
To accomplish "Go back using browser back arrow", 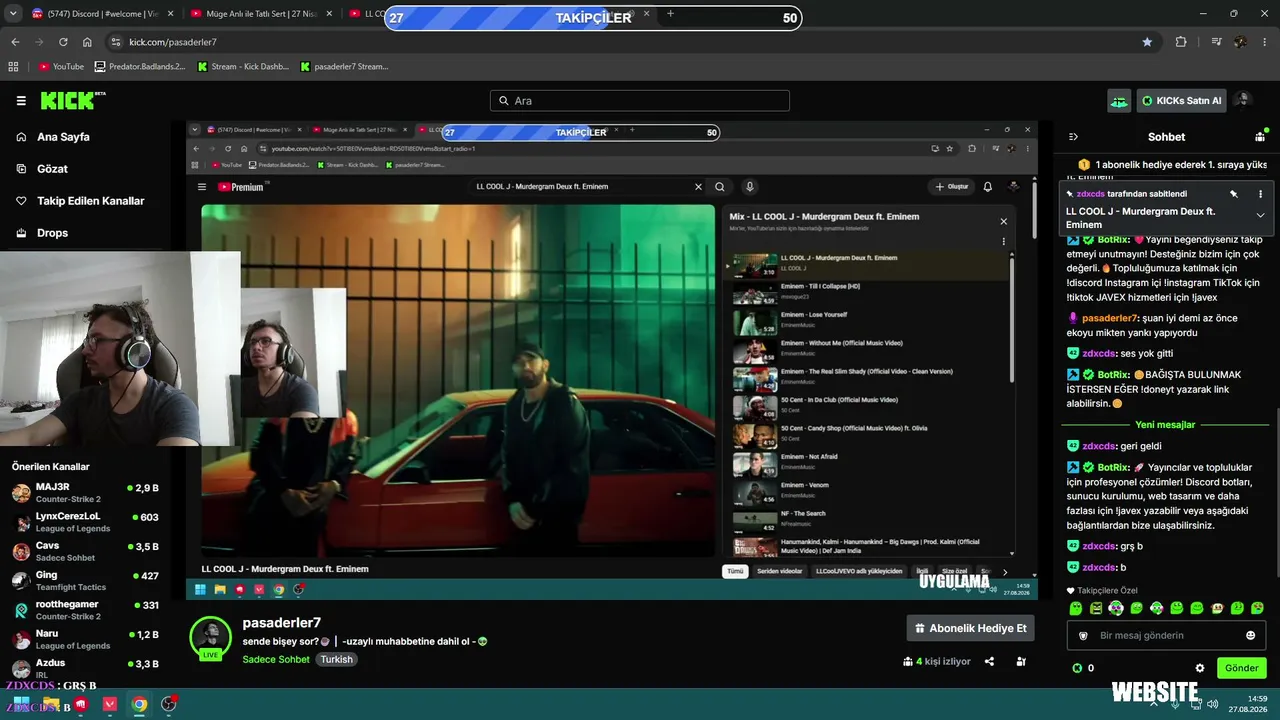I will (x=15, y=42).
